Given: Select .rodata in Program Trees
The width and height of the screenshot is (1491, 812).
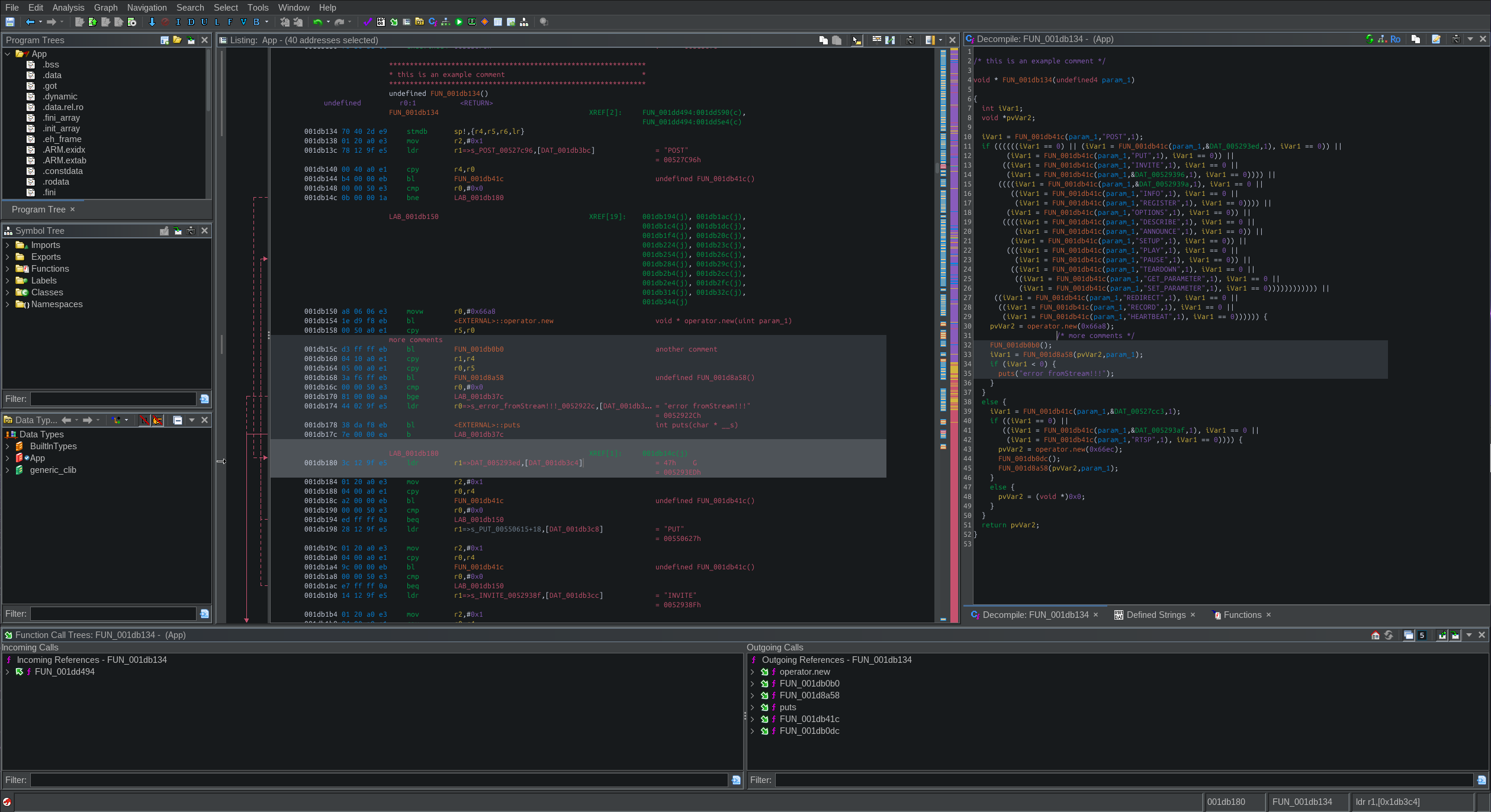Looking at the screenshot, I should [x=56, y=182].
